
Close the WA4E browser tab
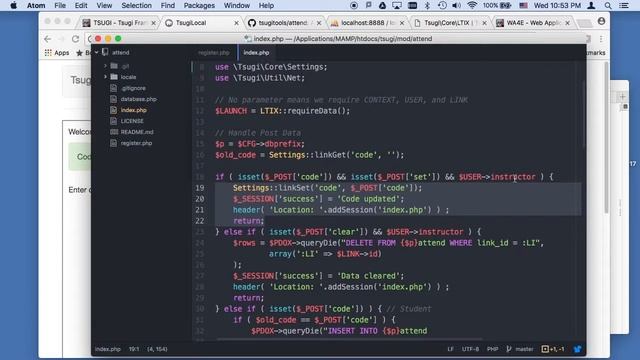[x=567, y=23]
